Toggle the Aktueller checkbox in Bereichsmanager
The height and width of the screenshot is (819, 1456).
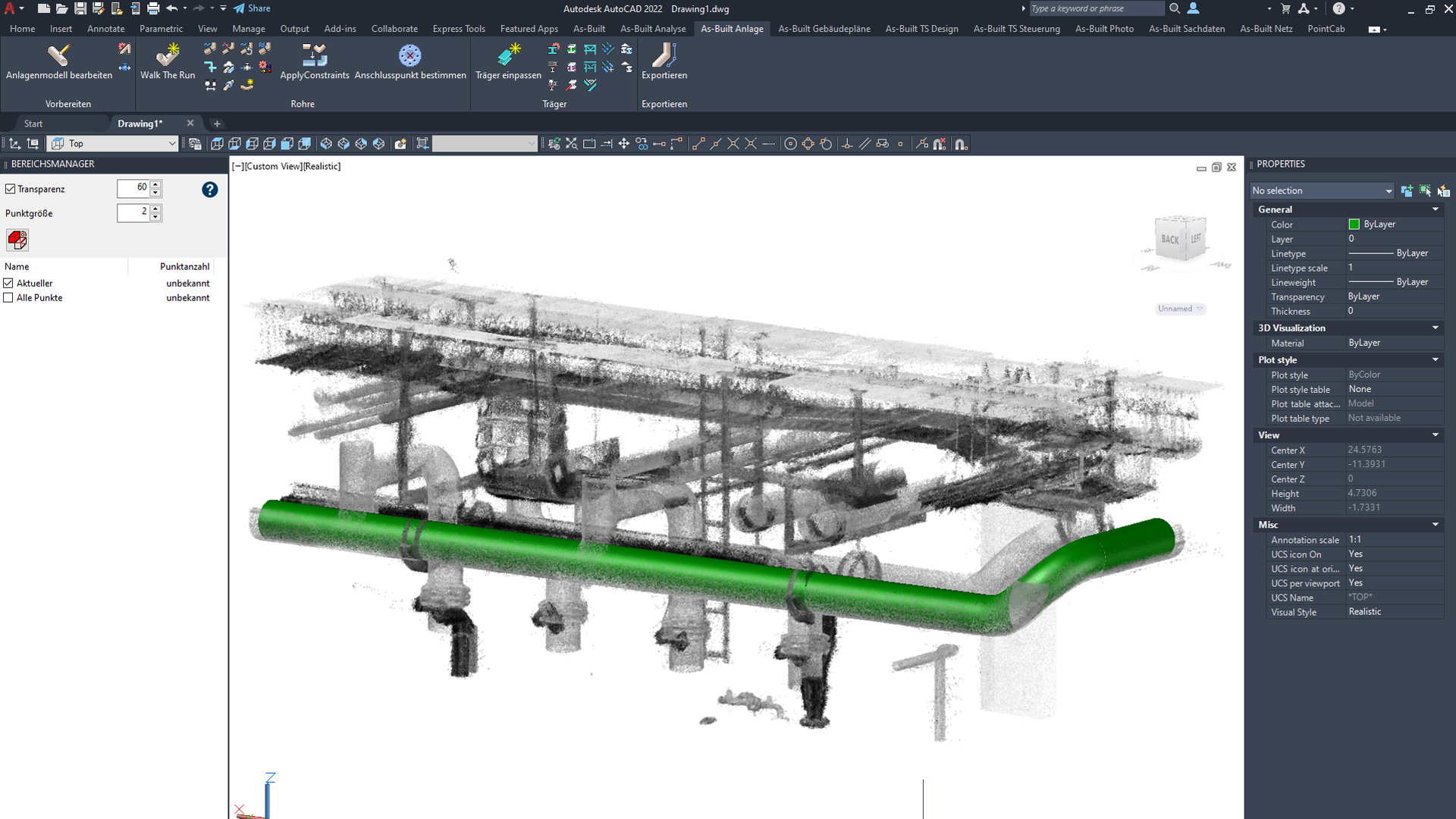pos(9,283)
